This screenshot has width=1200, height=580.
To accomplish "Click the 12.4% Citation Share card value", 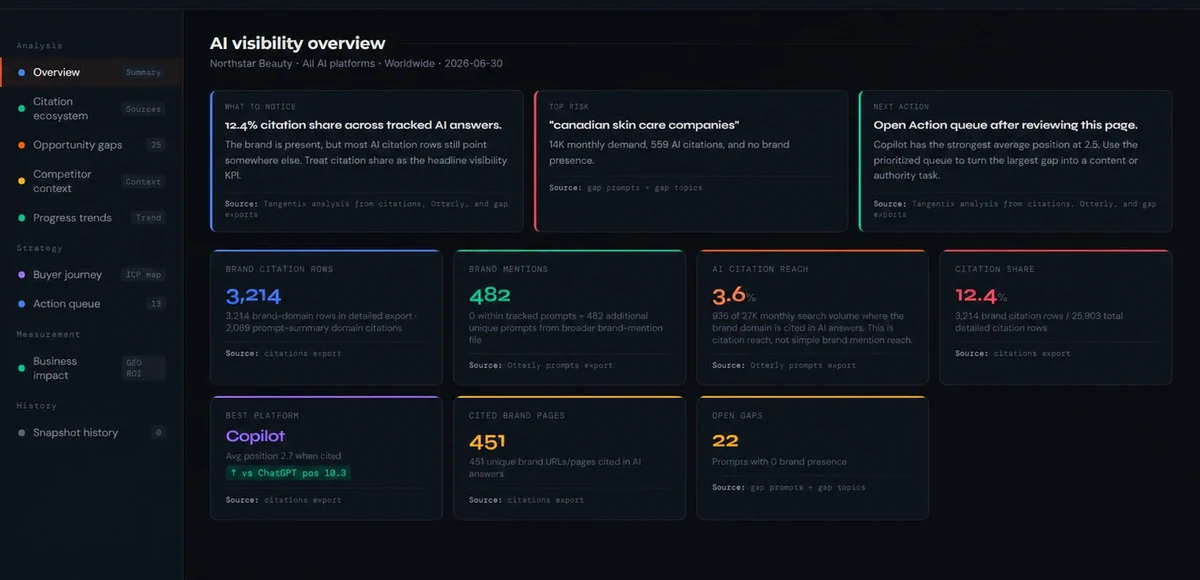I will 981,296.
